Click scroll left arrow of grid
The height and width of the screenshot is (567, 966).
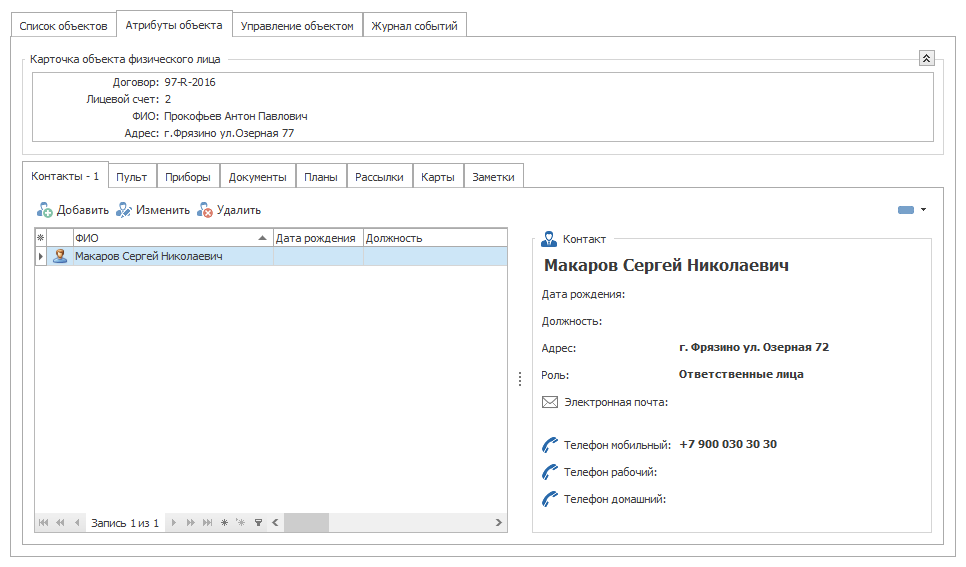pyautogui.click(x=275, y=523)
